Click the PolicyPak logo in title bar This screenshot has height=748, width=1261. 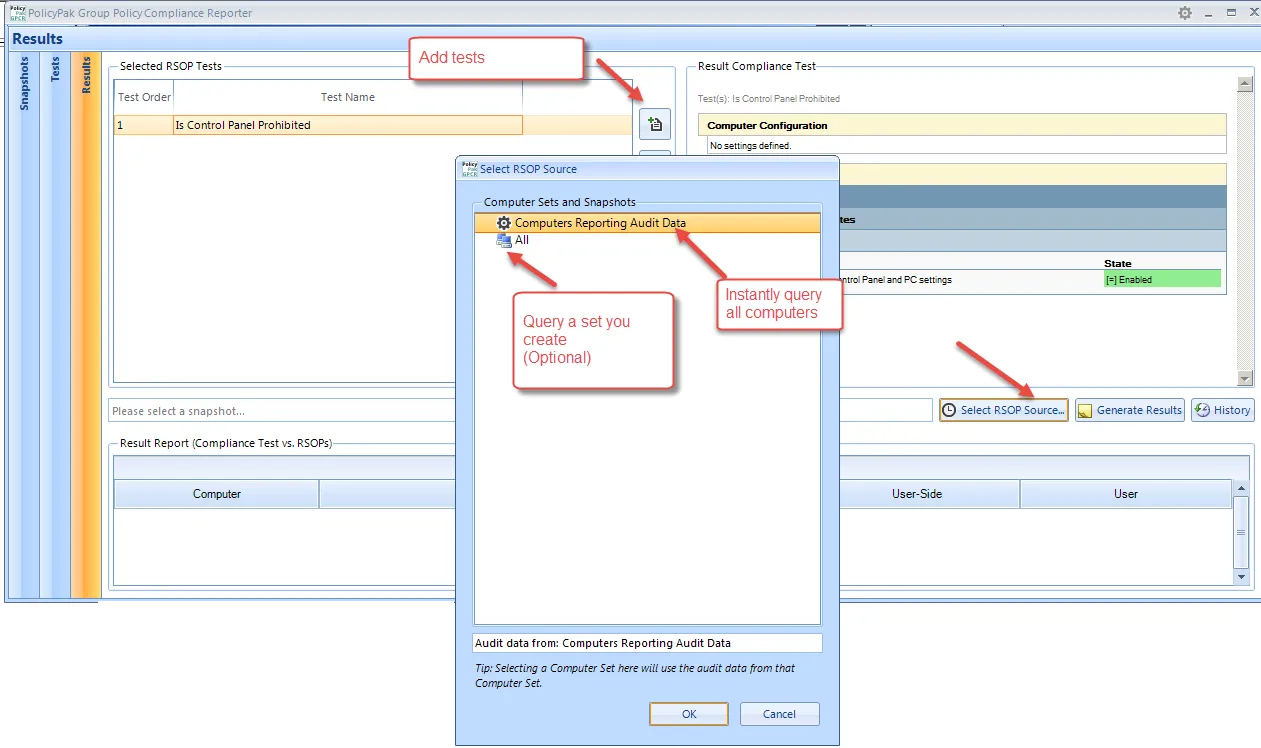(18, 13)
